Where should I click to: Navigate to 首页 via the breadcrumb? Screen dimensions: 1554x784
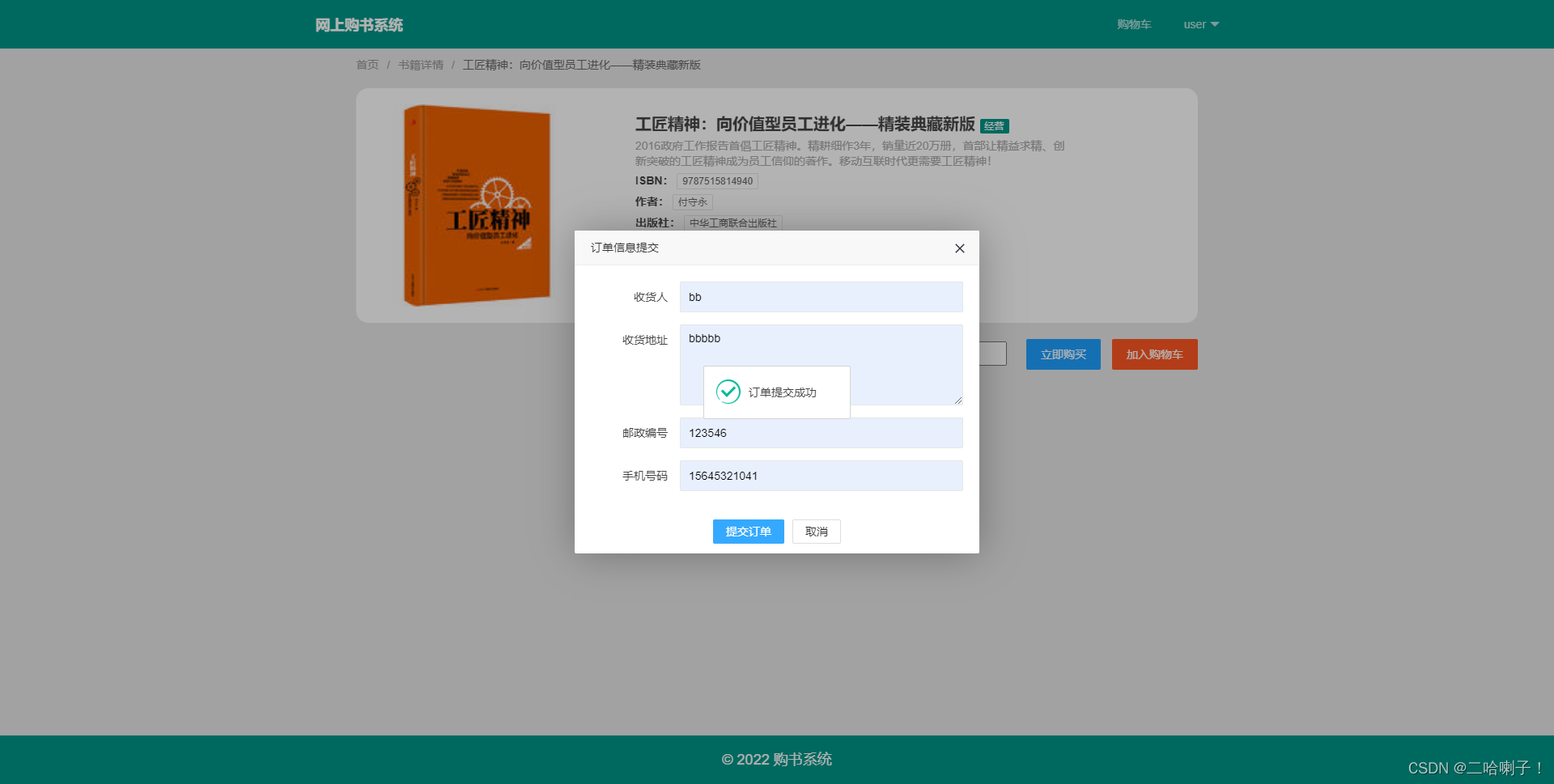tap(367, 65)
